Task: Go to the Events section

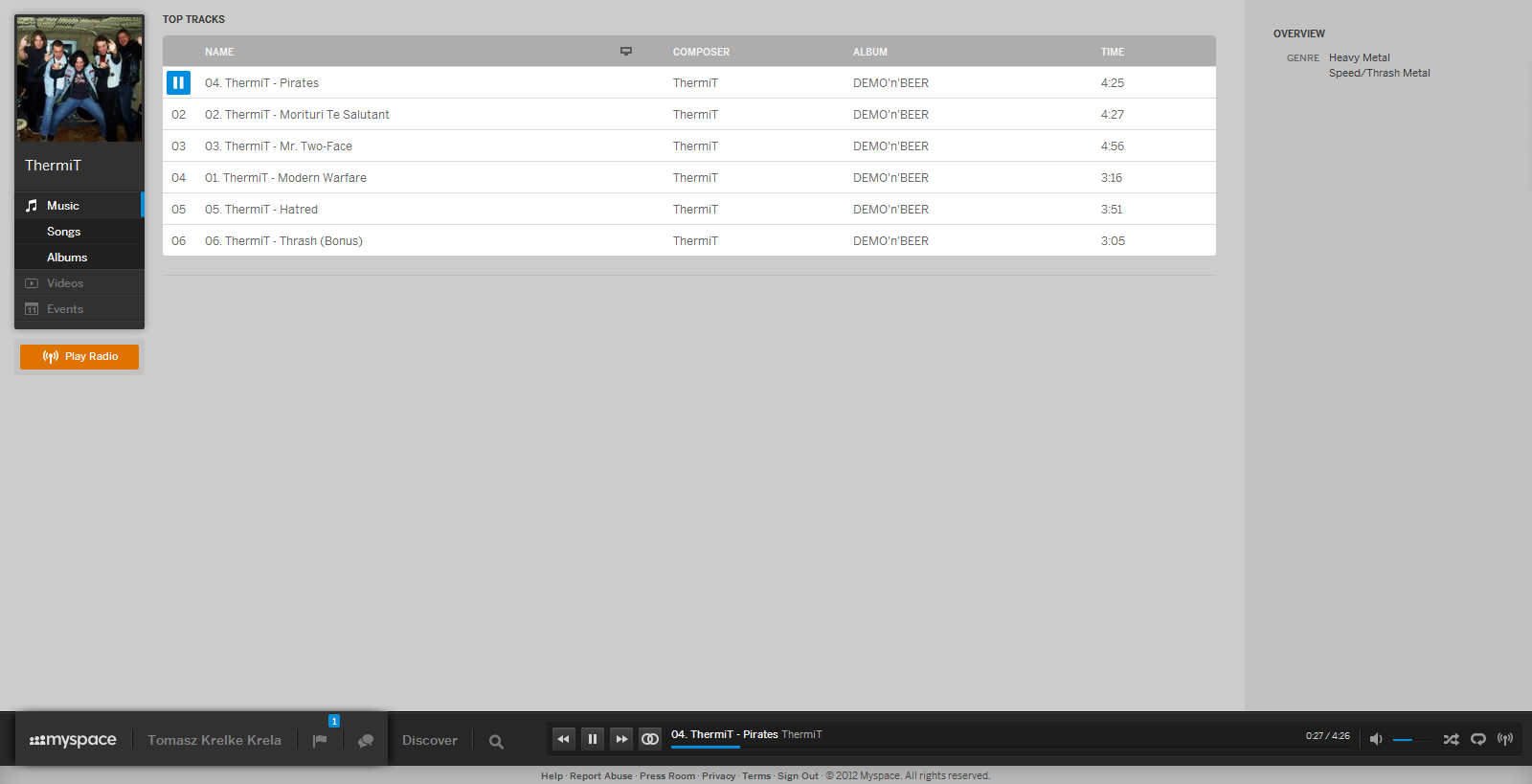Action: pyautogui.click(x=79, y=308)
